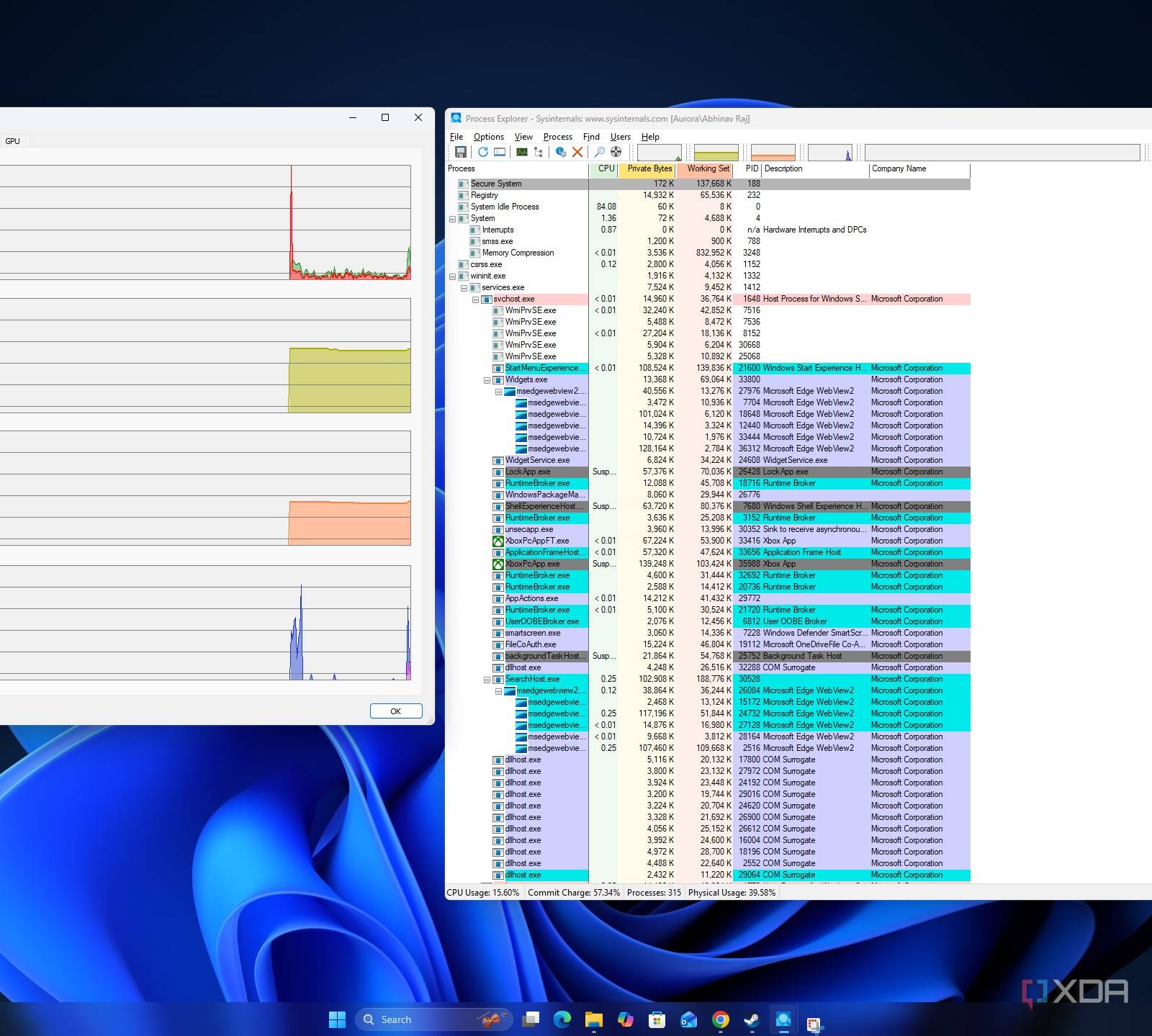The height and width of the screenshot is (1036, 1152).
Task: Click the Find Window's Process crosshair icon
Action: tap(616, 152)
